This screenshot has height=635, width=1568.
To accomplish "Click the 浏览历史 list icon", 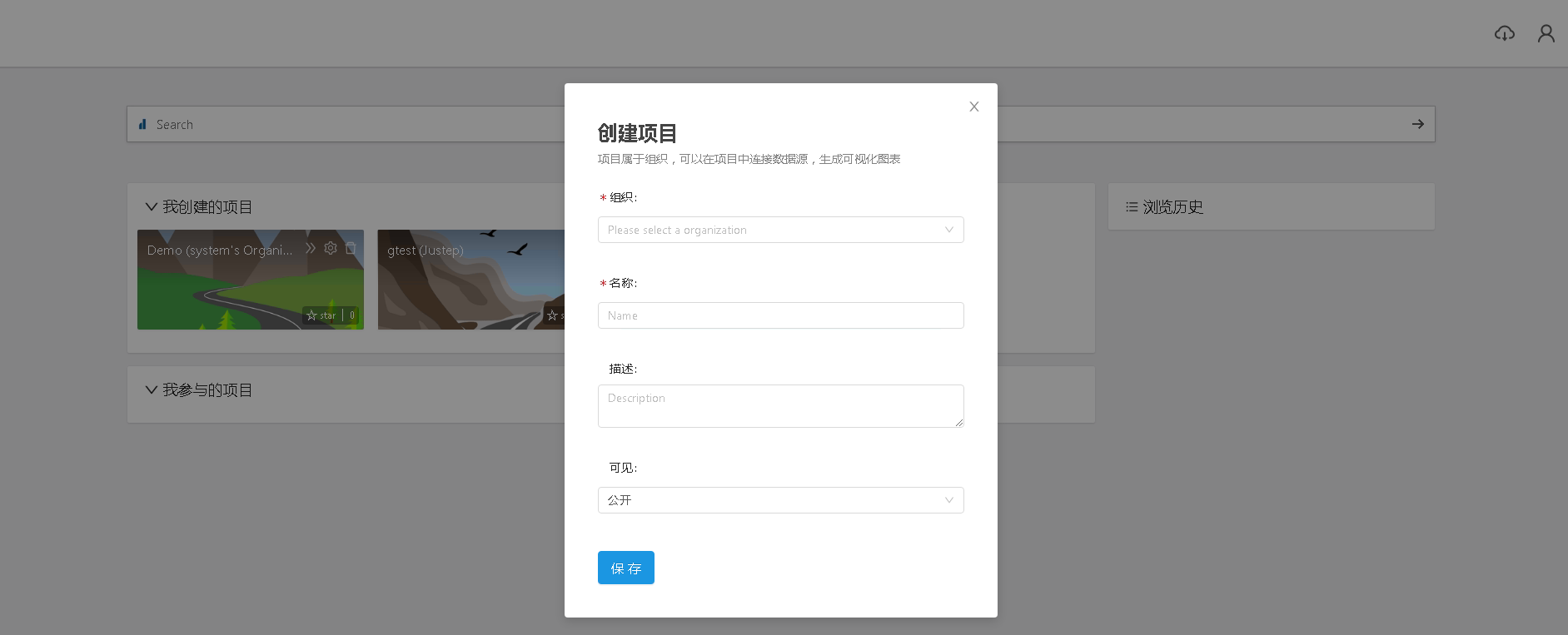I will (1132, 206).
